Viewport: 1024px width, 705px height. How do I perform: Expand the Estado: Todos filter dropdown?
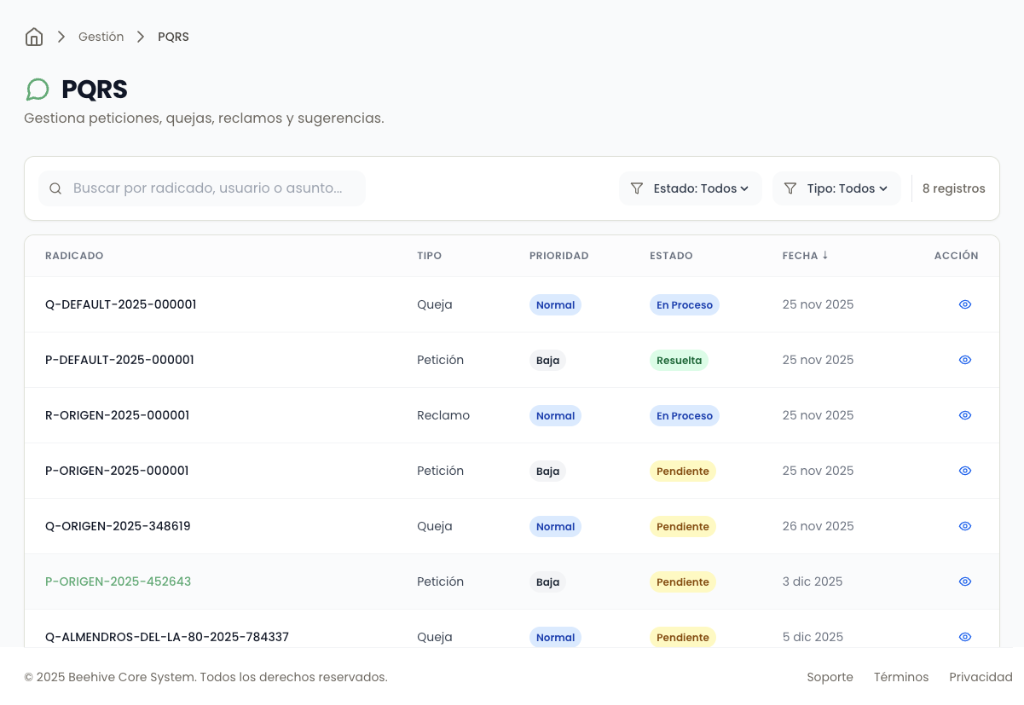690,188
